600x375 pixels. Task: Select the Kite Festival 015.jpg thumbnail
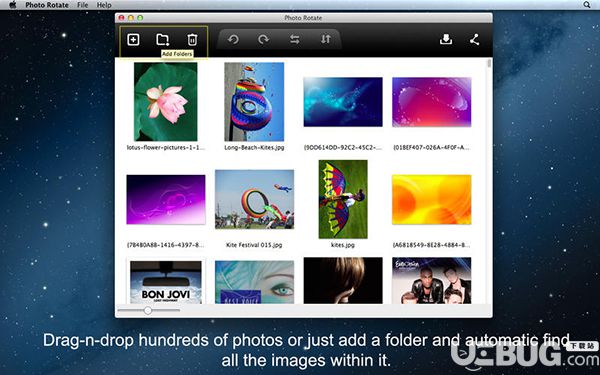tap(254, 199)
